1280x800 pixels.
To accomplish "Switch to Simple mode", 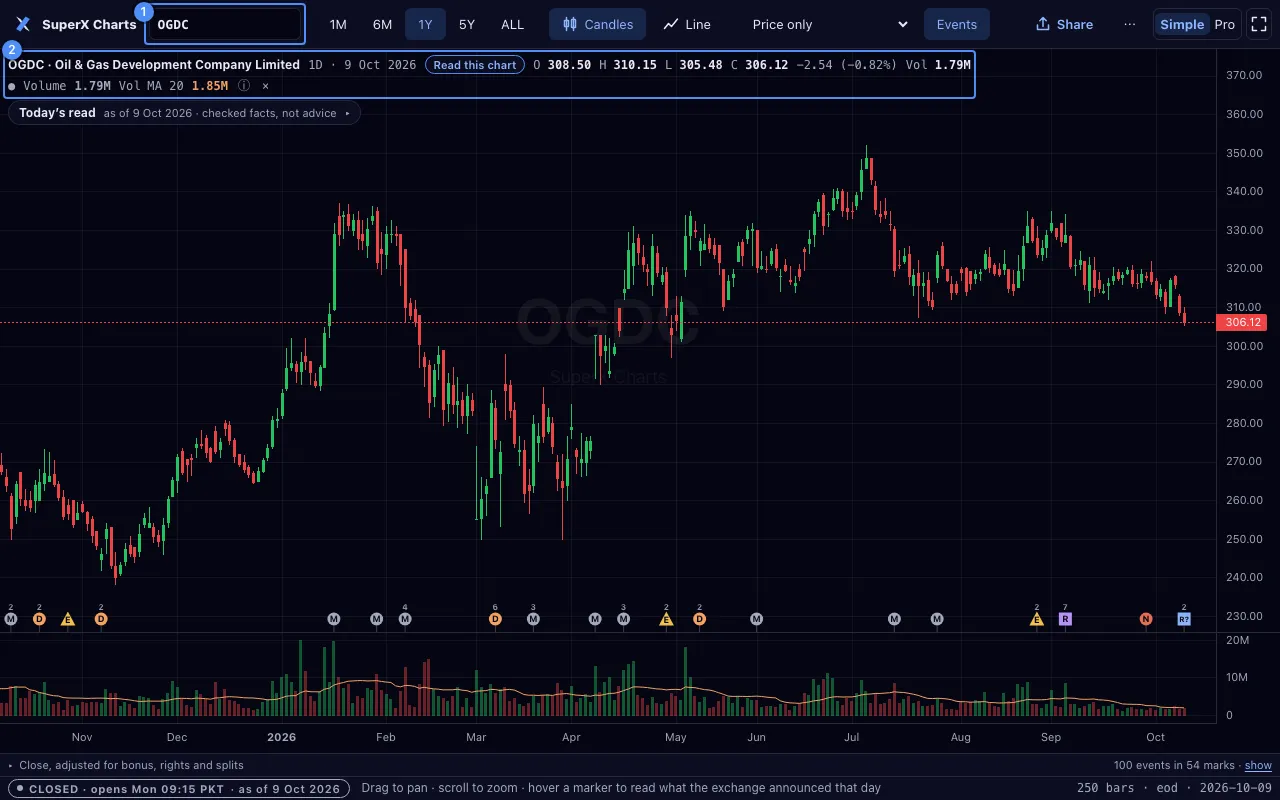I will pyautogui.click(x=1182, y=24).
